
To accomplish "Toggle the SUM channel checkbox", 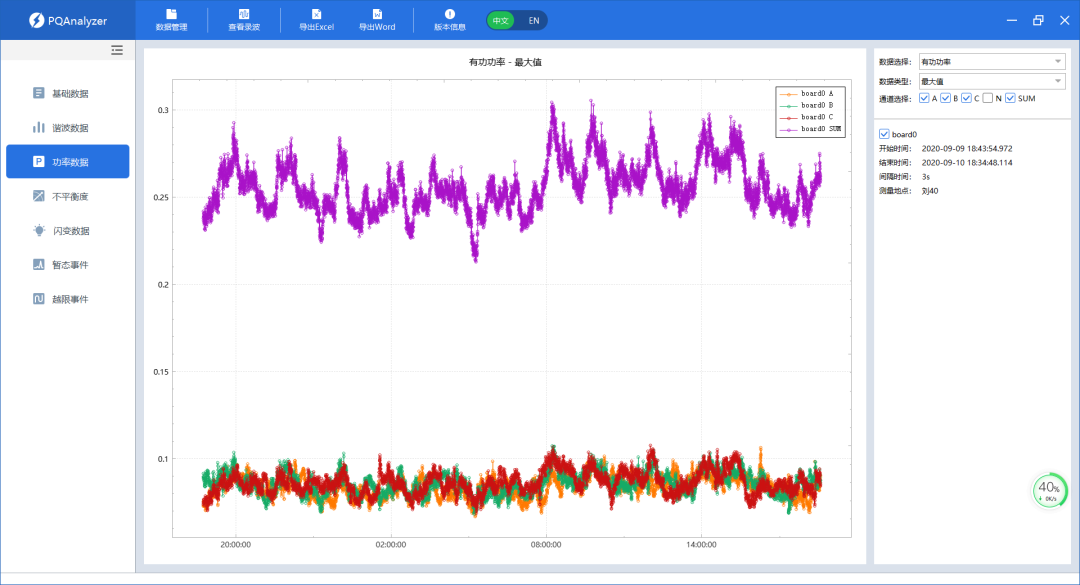I will coord(1010,99).
